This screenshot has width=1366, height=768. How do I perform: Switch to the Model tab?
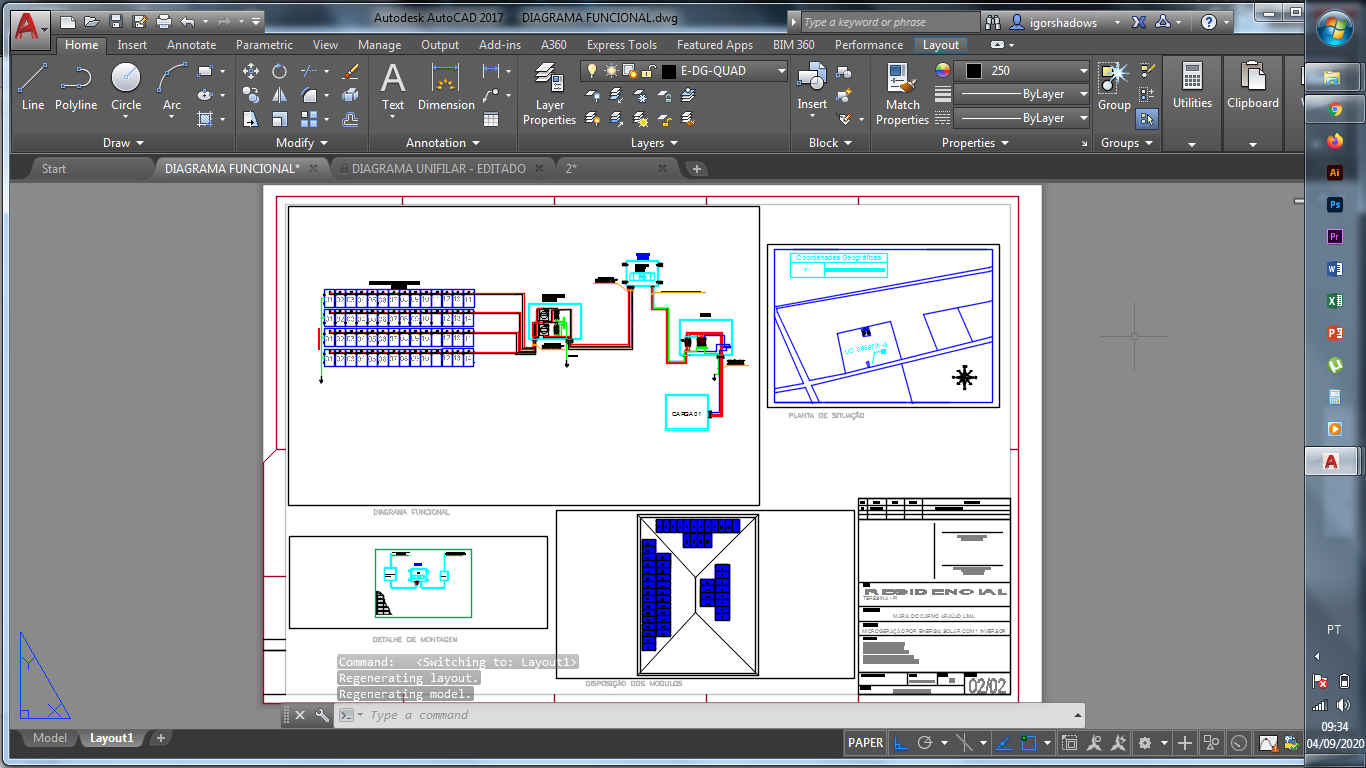(50, 738)
